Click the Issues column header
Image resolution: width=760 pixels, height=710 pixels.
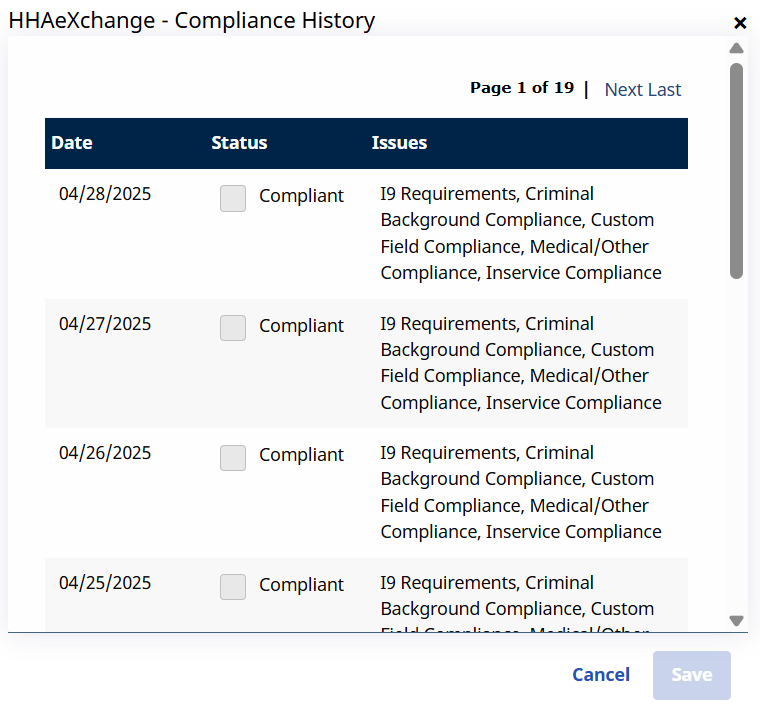pyautogui.click(x=399, y=143)
